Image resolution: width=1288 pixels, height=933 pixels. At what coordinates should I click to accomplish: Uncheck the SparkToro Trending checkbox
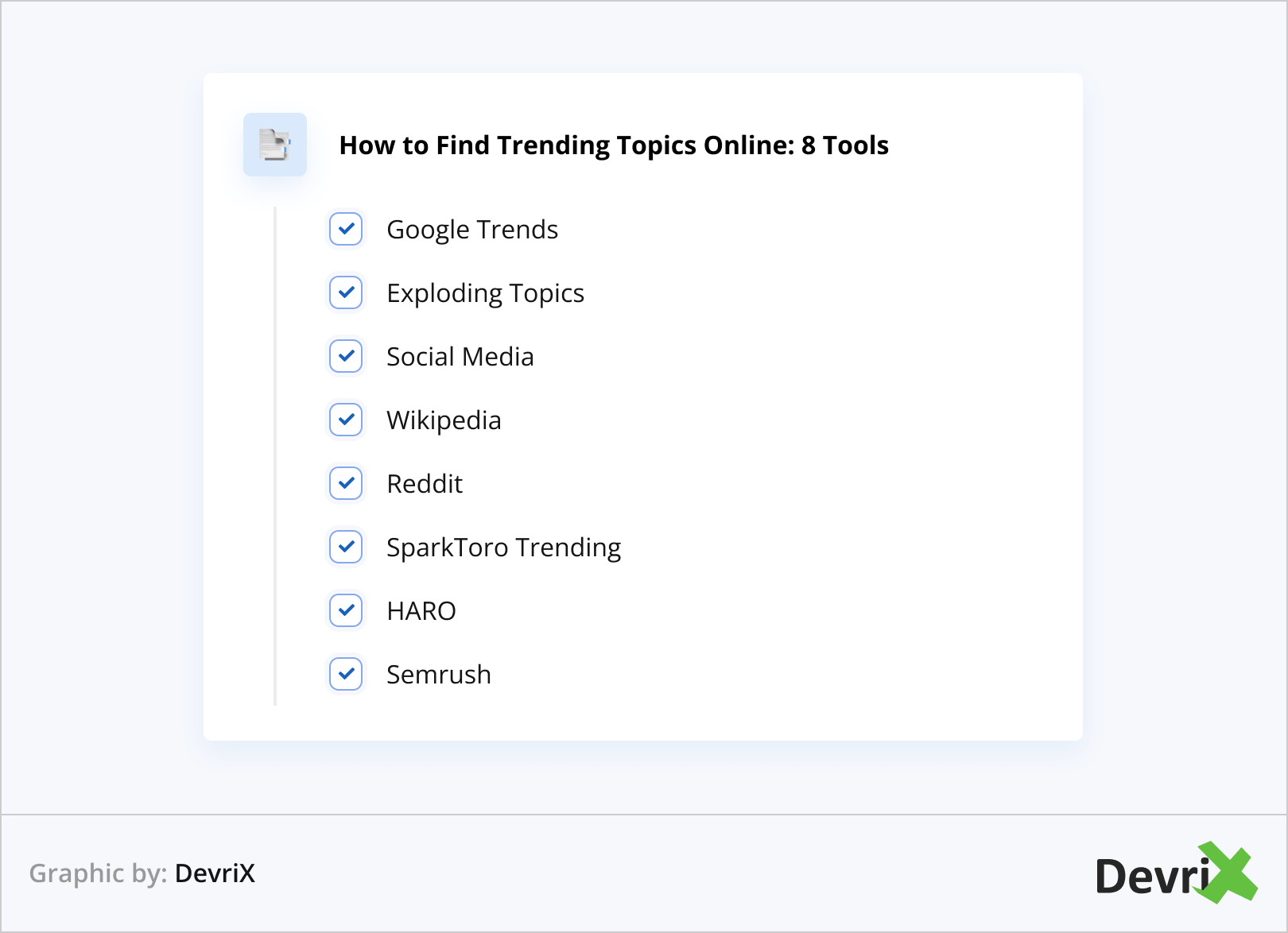click(x=346, y=547)
